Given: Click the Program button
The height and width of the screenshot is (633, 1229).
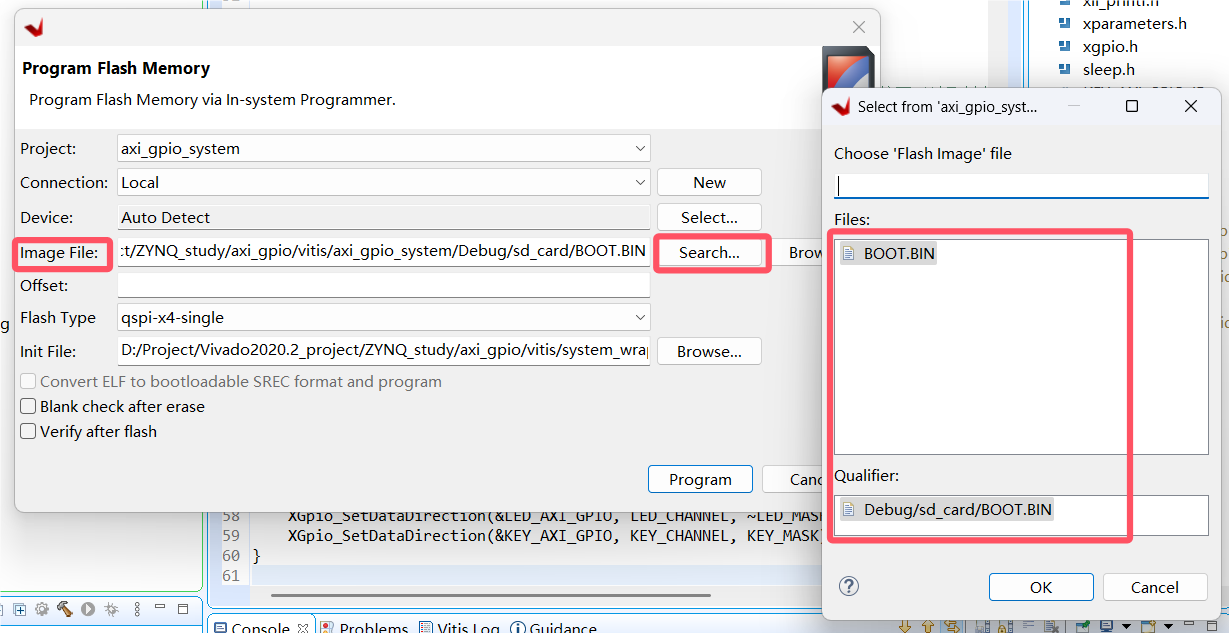Looking at the screenshot, I should pos(700,479).
